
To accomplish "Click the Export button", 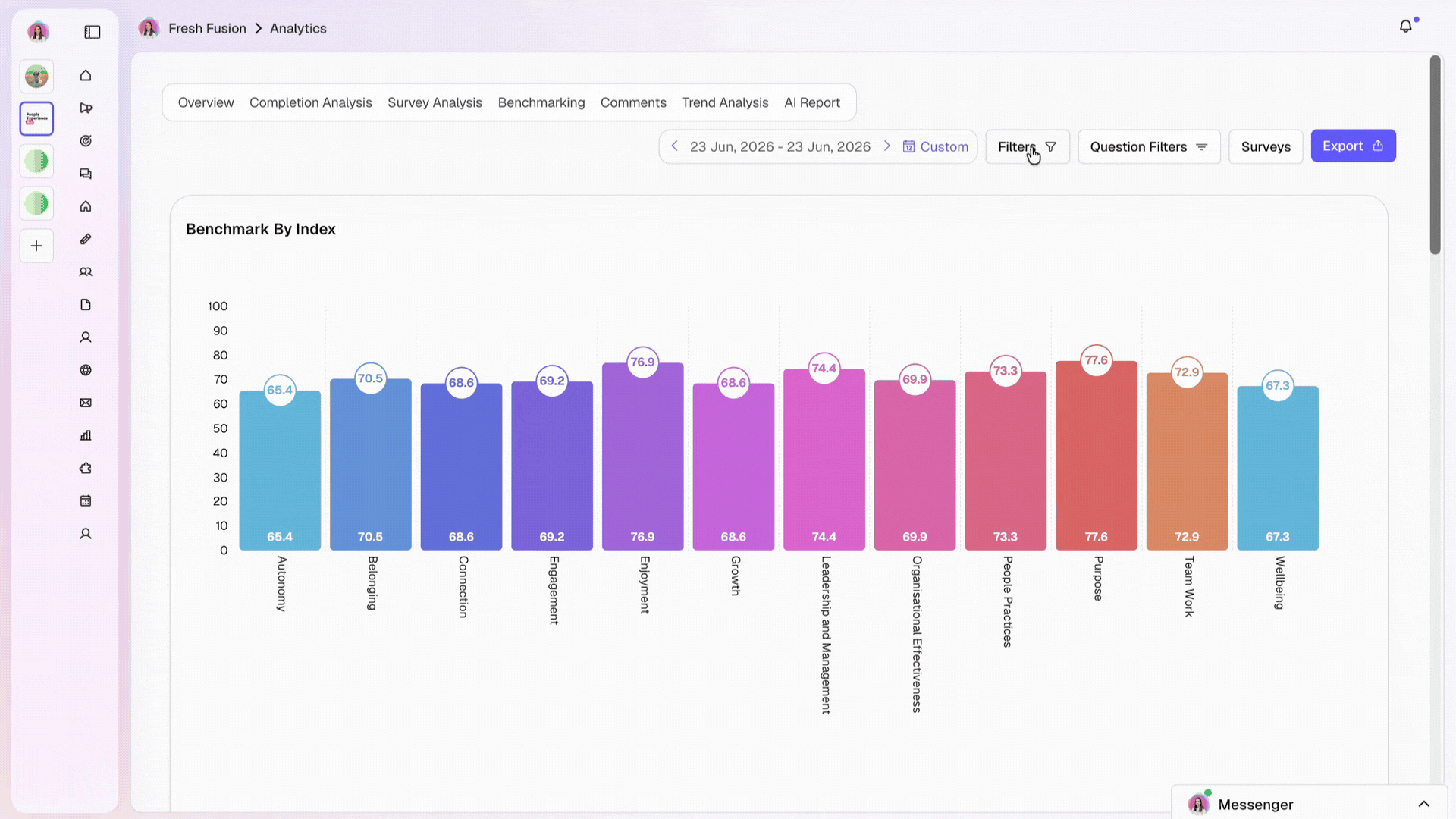I will pyautogui.click(x=1353, y=146).
